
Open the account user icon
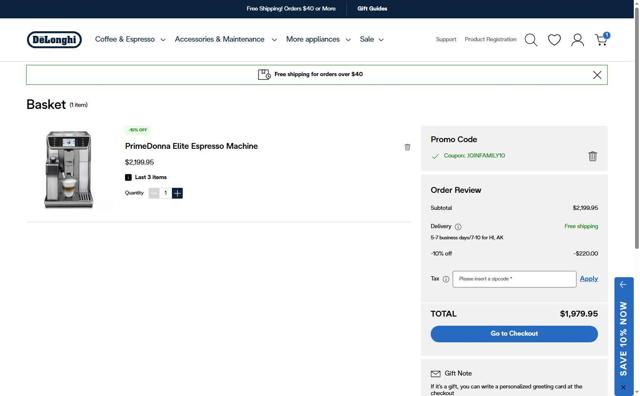coord(577,40)
